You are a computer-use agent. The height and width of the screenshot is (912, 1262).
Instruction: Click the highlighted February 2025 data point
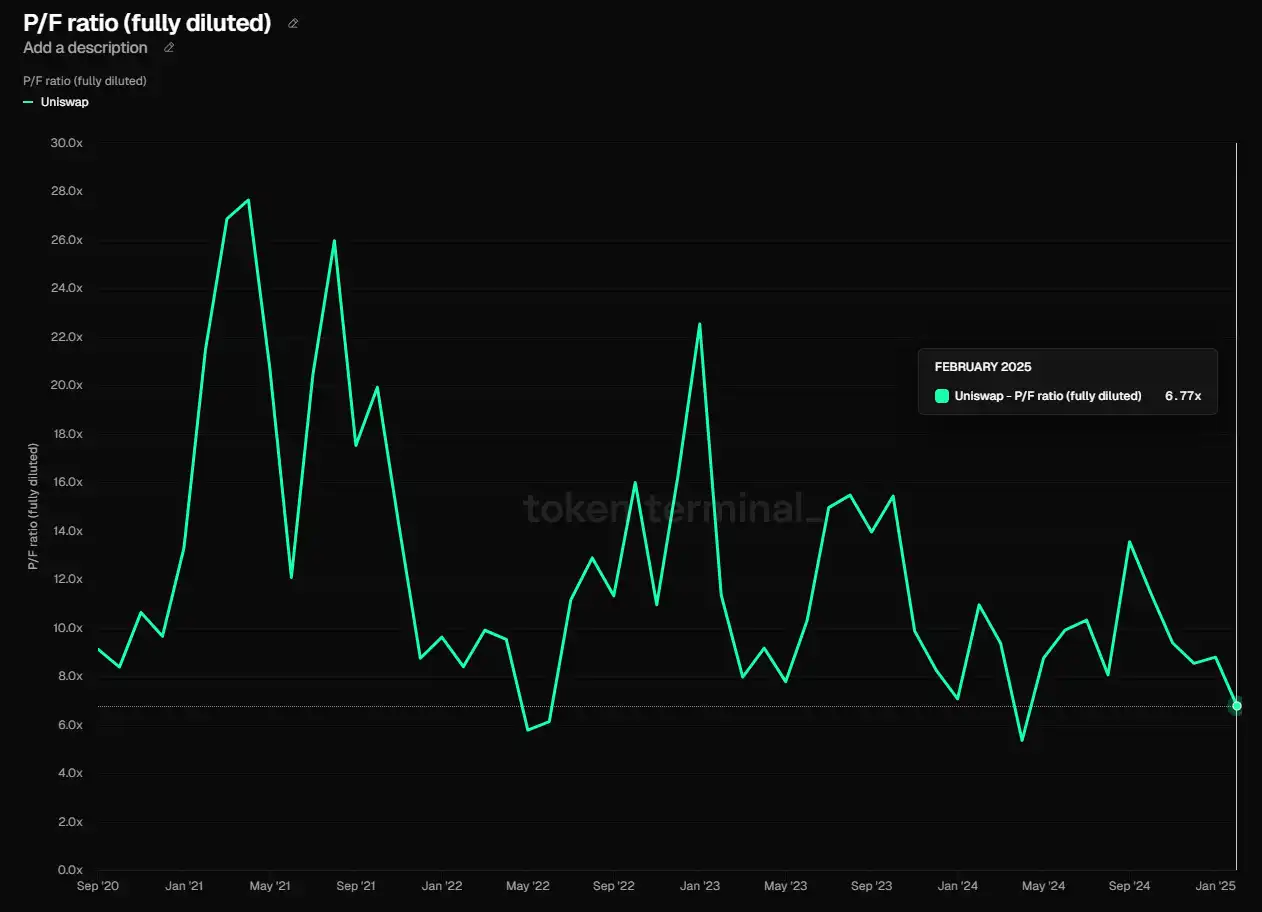[x=1237, y=706]
